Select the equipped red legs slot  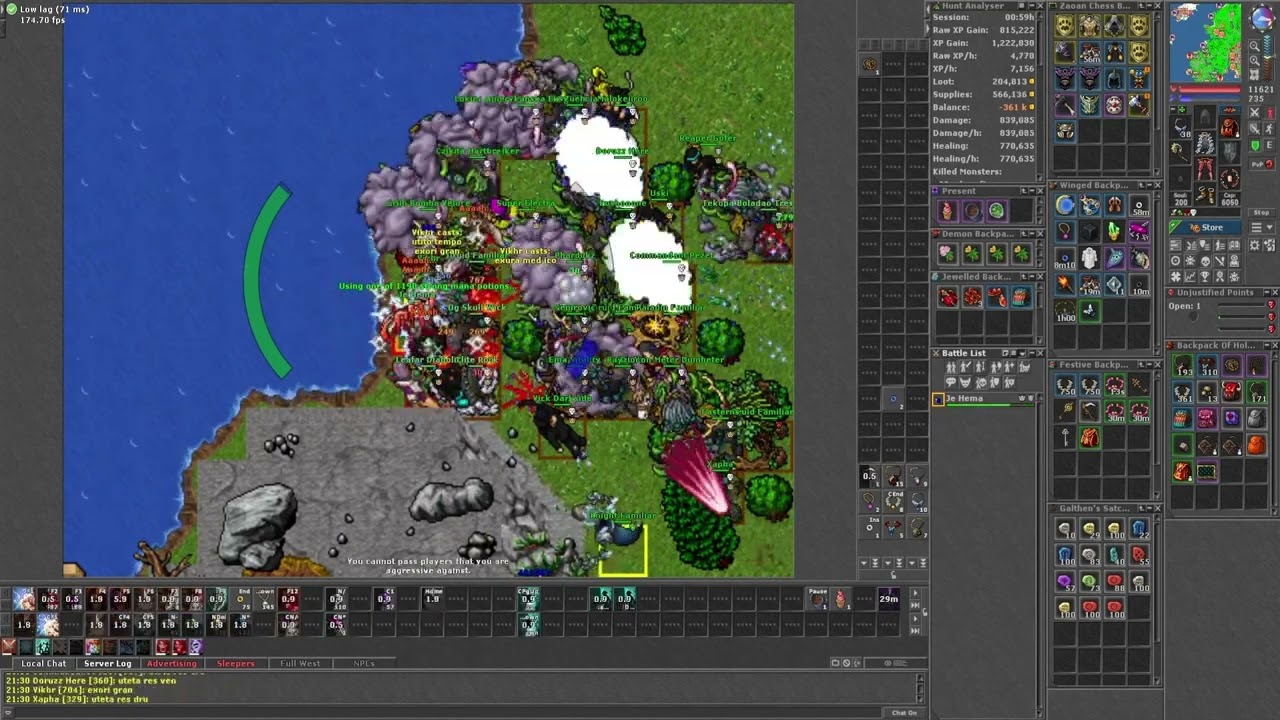(x=1205, y=169)
